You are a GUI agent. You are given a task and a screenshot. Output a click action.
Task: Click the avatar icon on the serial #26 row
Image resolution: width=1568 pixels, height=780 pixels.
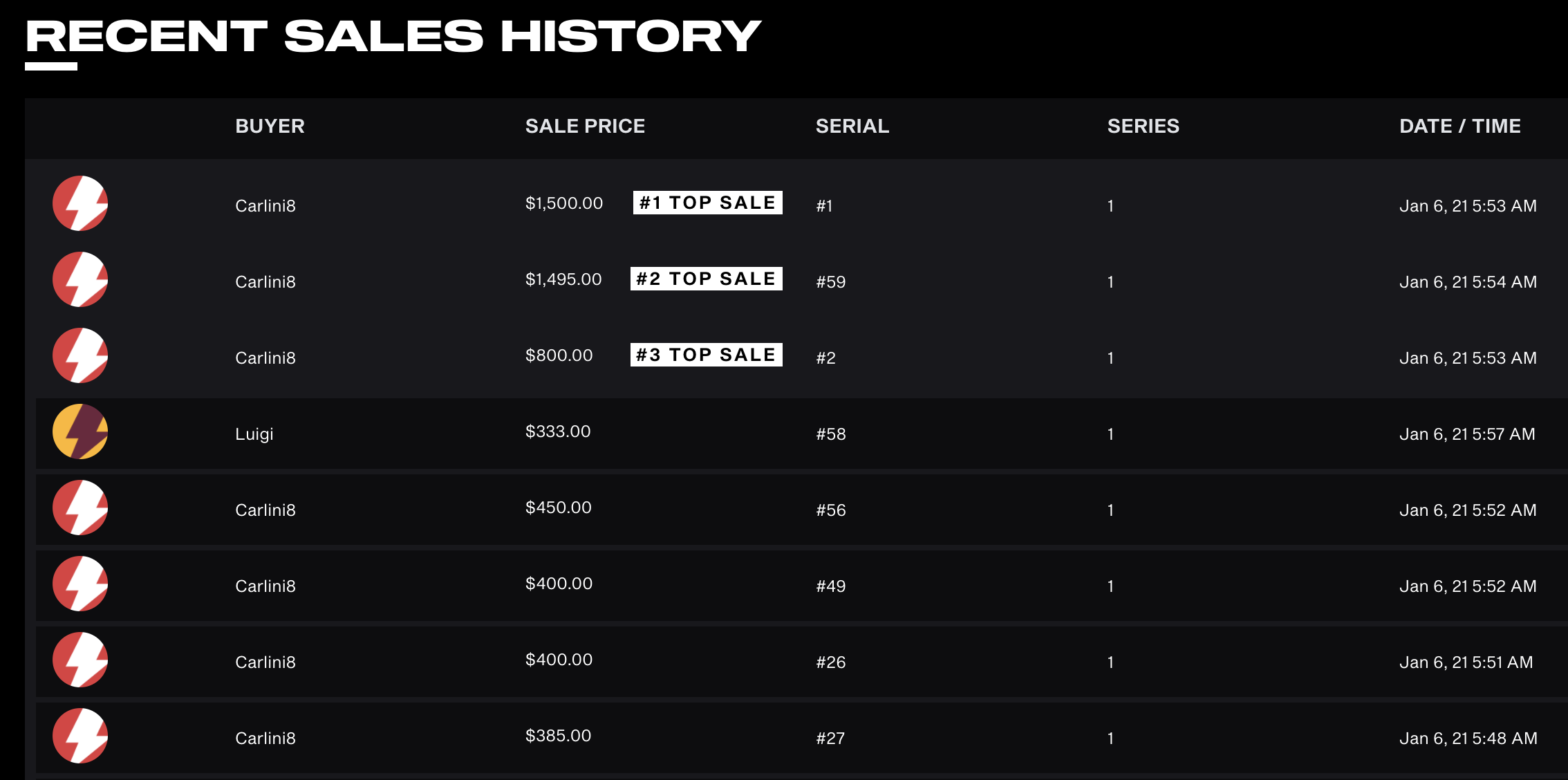(80, 660)
